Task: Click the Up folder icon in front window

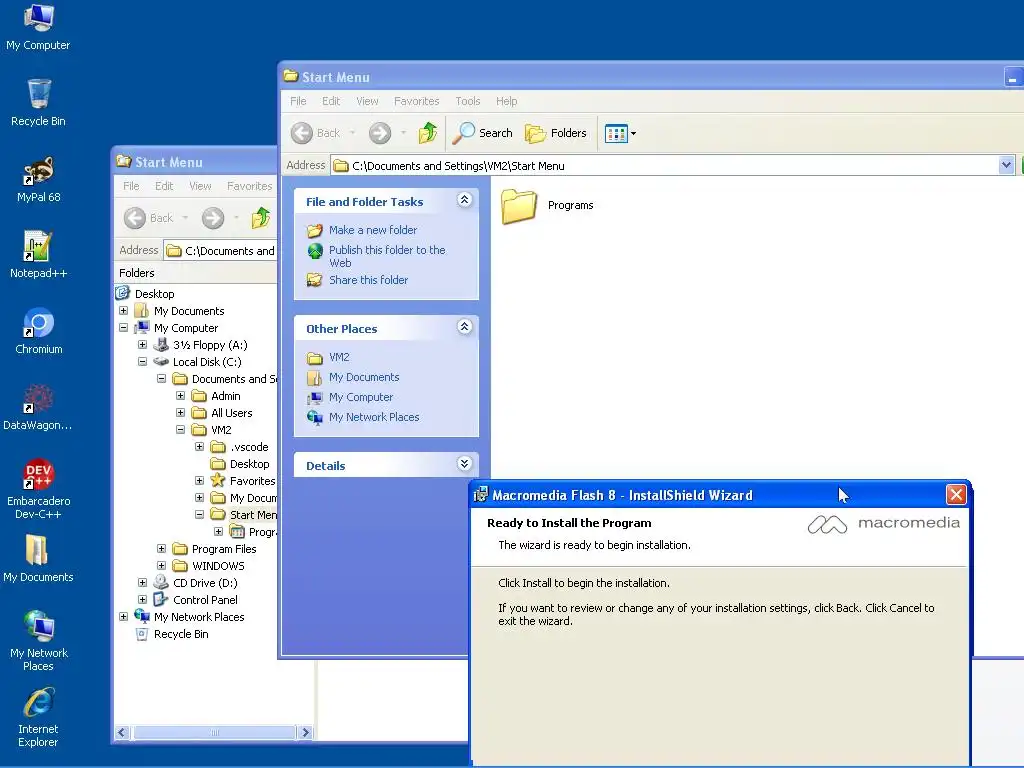Action: click(x=428, y=133)
